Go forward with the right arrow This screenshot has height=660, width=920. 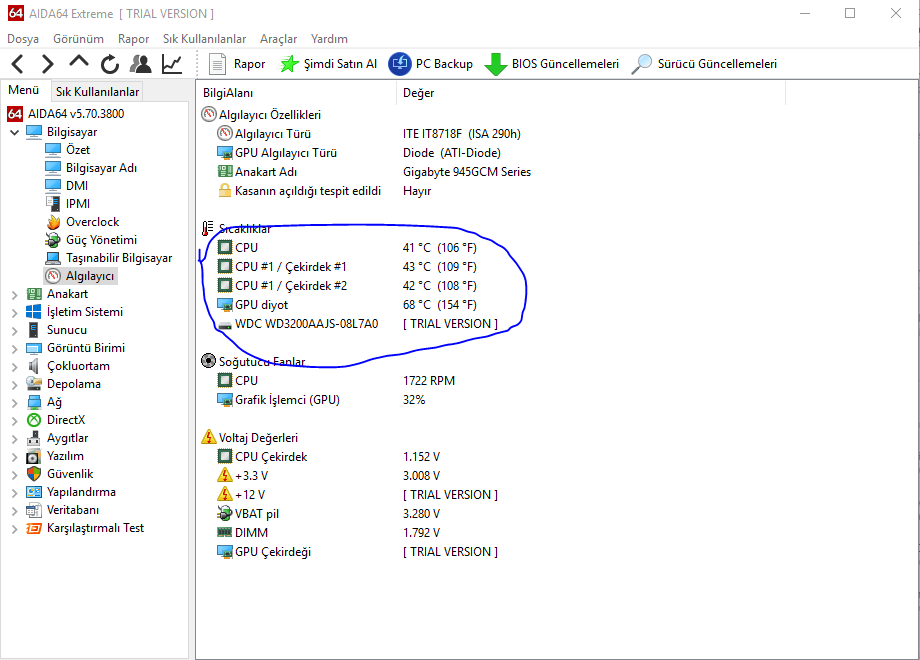48,64
